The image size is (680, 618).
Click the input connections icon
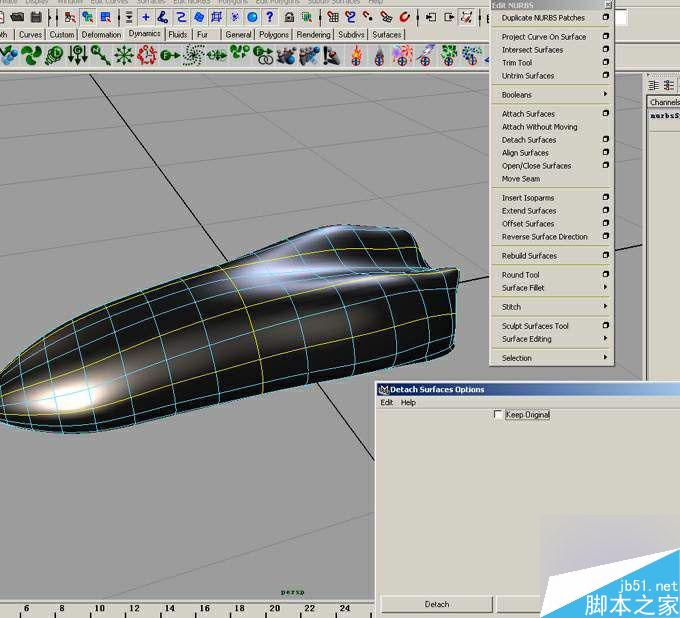431,17
